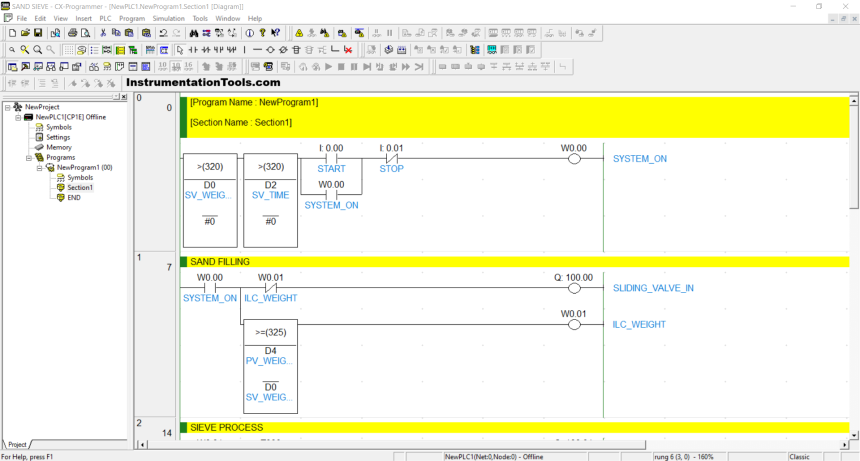This screenshot has width=860, height=461.
Task: Click the Zoom In magnifier icon
Action: (x=24, y=49)
